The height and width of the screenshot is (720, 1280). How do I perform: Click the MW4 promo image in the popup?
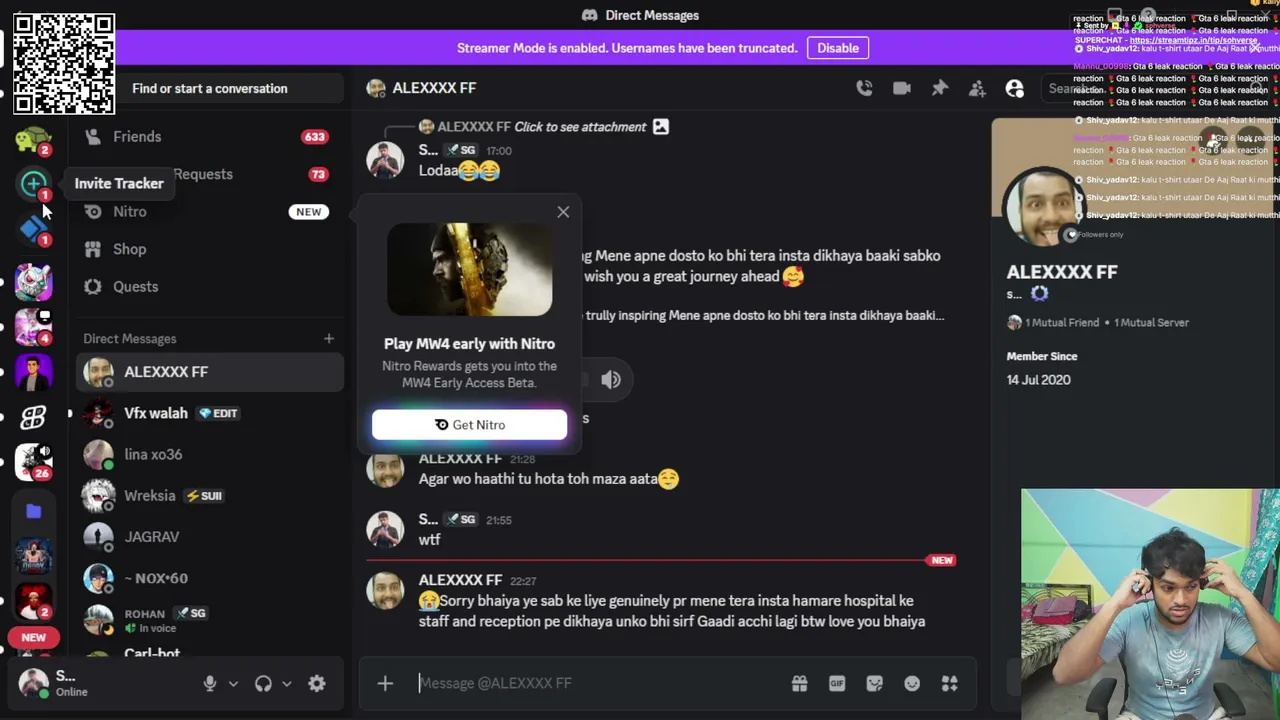469,270
